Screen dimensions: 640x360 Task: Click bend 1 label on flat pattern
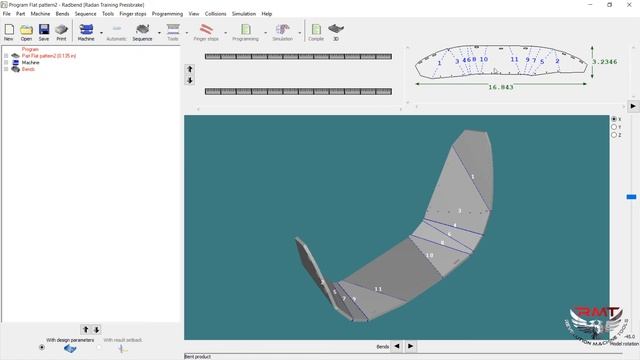(x=439, y=63)
